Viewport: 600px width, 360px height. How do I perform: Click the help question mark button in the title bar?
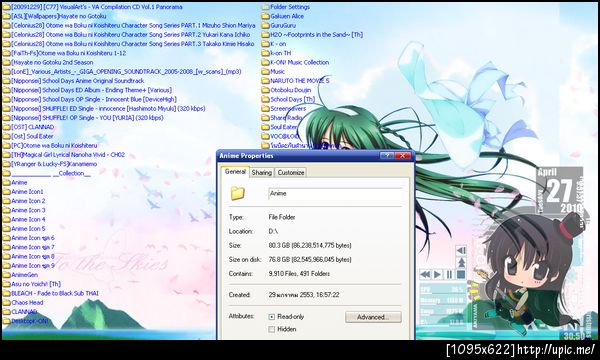point(386,156)
